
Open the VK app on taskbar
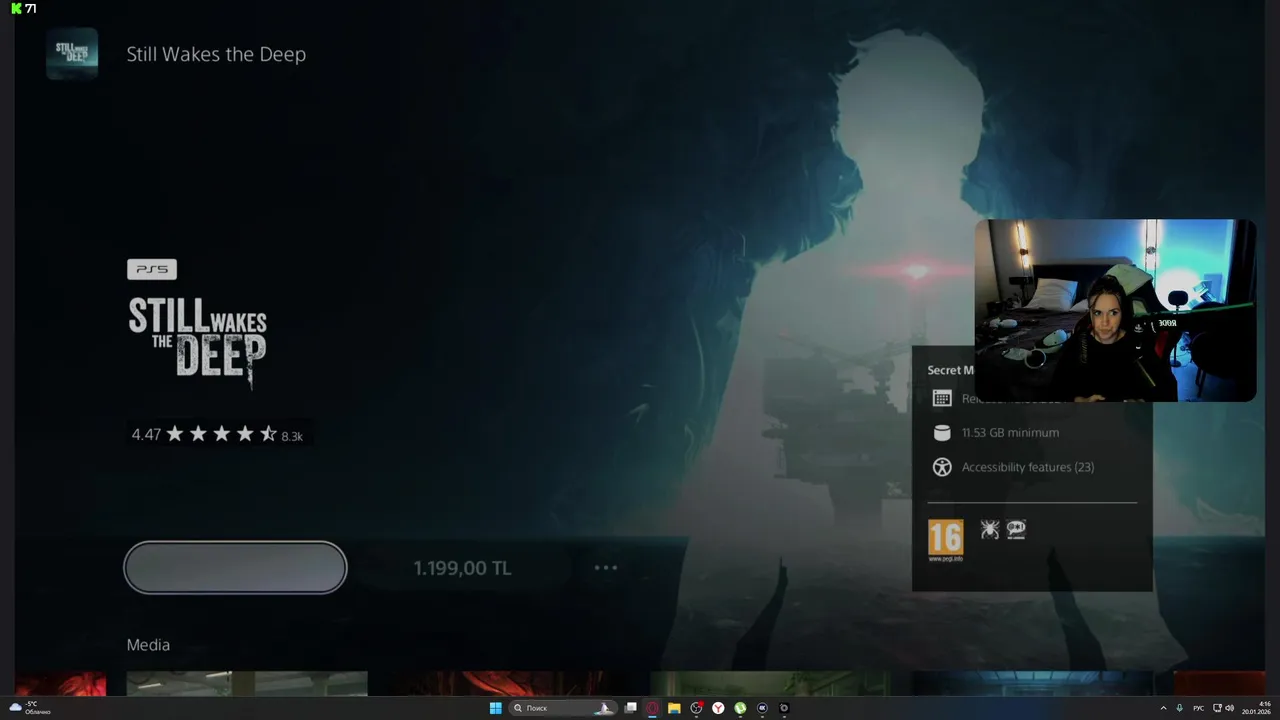762,708
